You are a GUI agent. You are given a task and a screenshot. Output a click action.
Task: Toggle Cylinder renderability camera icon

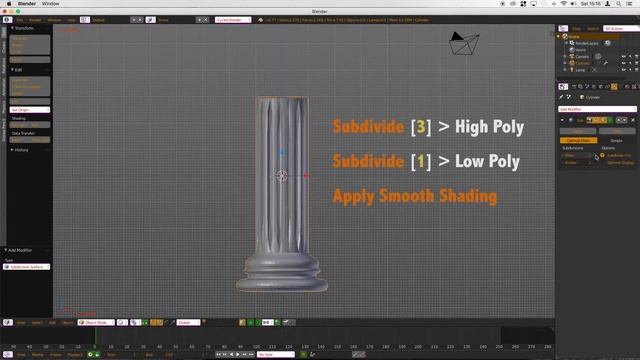pos(637,63)
